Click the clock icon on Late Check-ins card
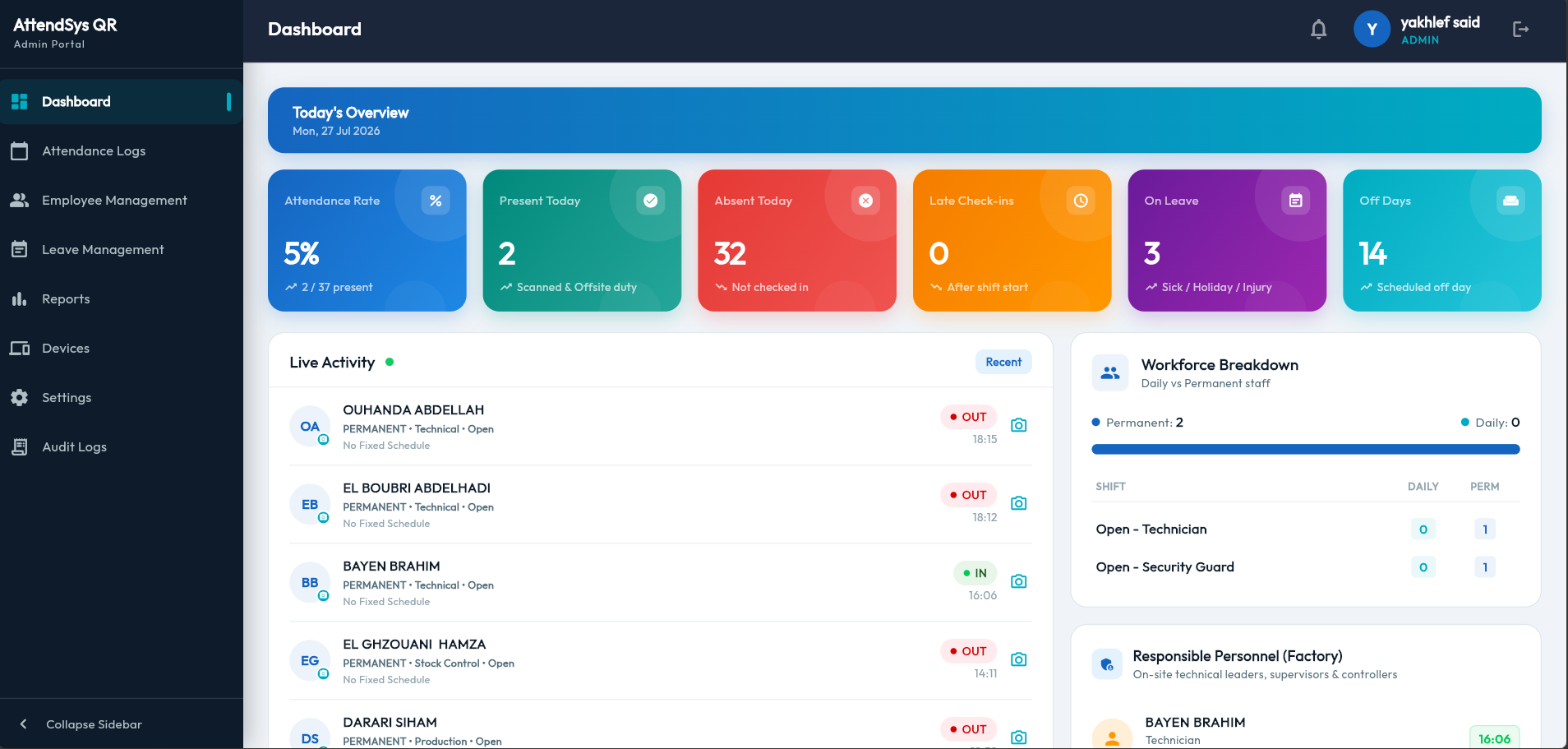This screenshot has height=749, width=1568. [x=1081, y=201]
